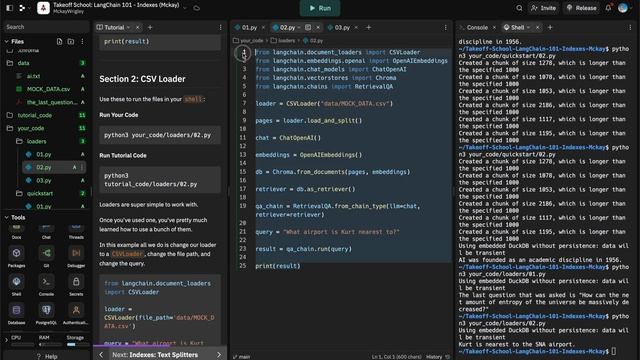
Task: Add a new tab beside 03.py
Action: [x=369, y=27]
